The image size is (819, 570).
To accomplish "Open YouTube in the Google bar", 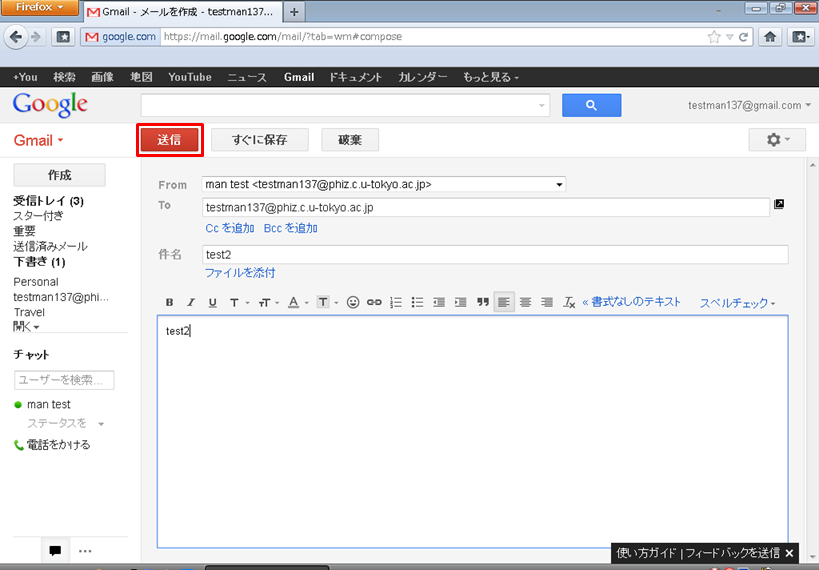I will 190,77.
